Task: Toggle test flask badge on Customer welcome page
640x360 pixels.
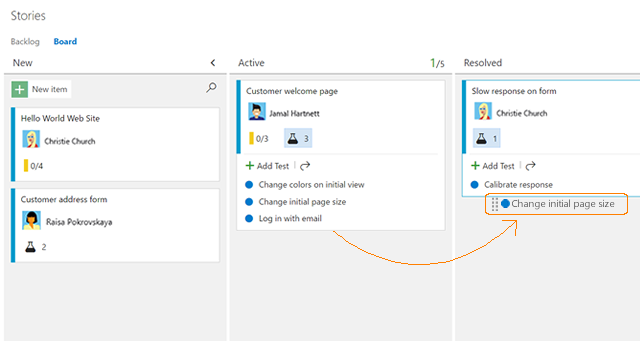Action: pos(298,139)
